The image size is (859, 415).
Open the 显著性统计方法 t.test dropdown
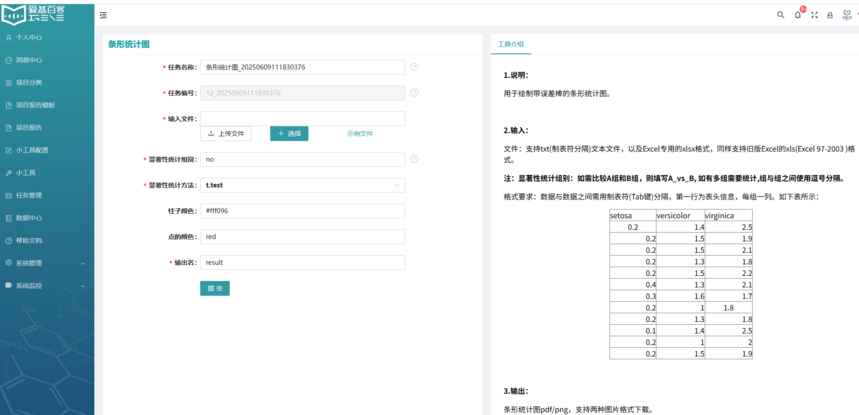tap(302, 185)
